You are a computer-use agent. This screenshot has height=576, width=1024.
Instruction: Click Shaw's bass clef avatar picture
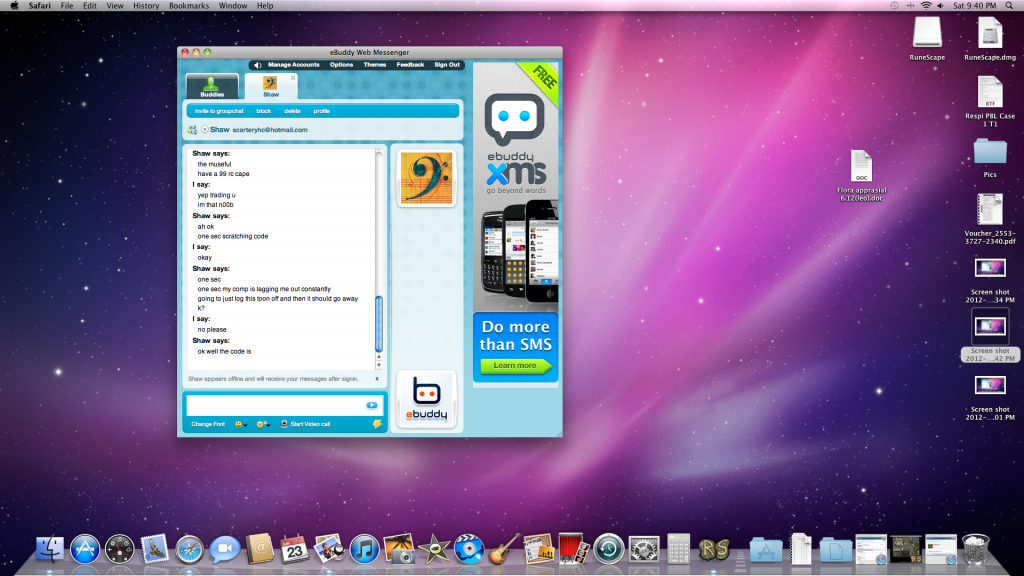click(x=426, y=178)
